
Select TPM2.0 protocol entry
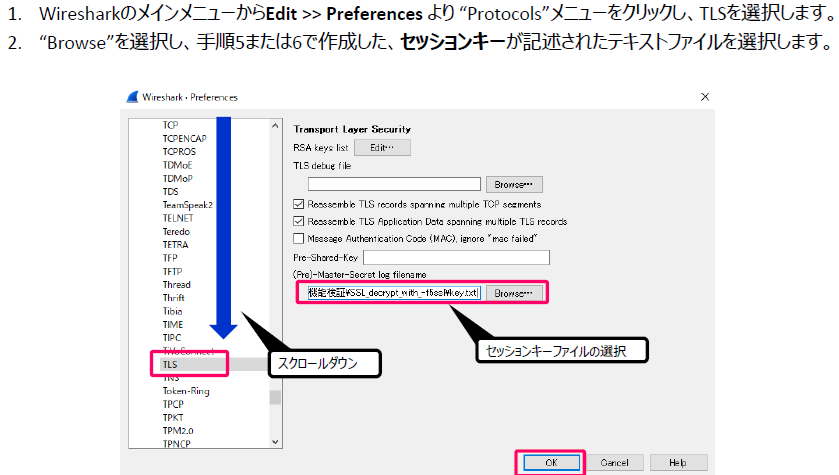(x=178, y=431)
